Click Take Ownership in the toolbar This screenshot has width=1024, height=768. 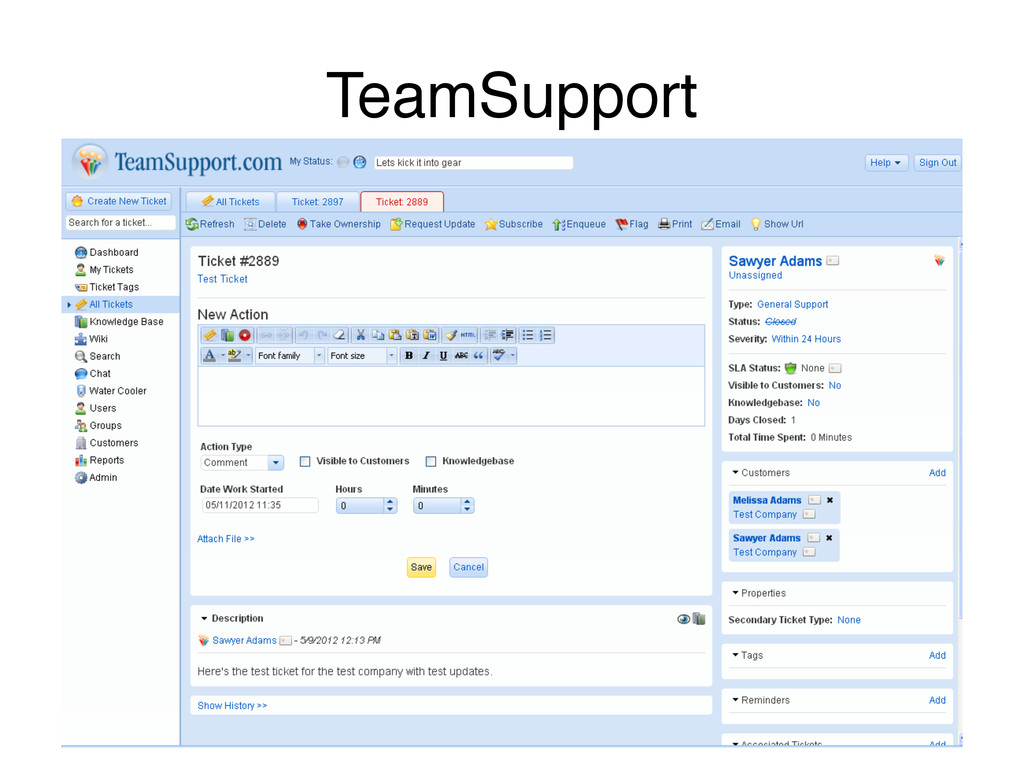point(338,224)
